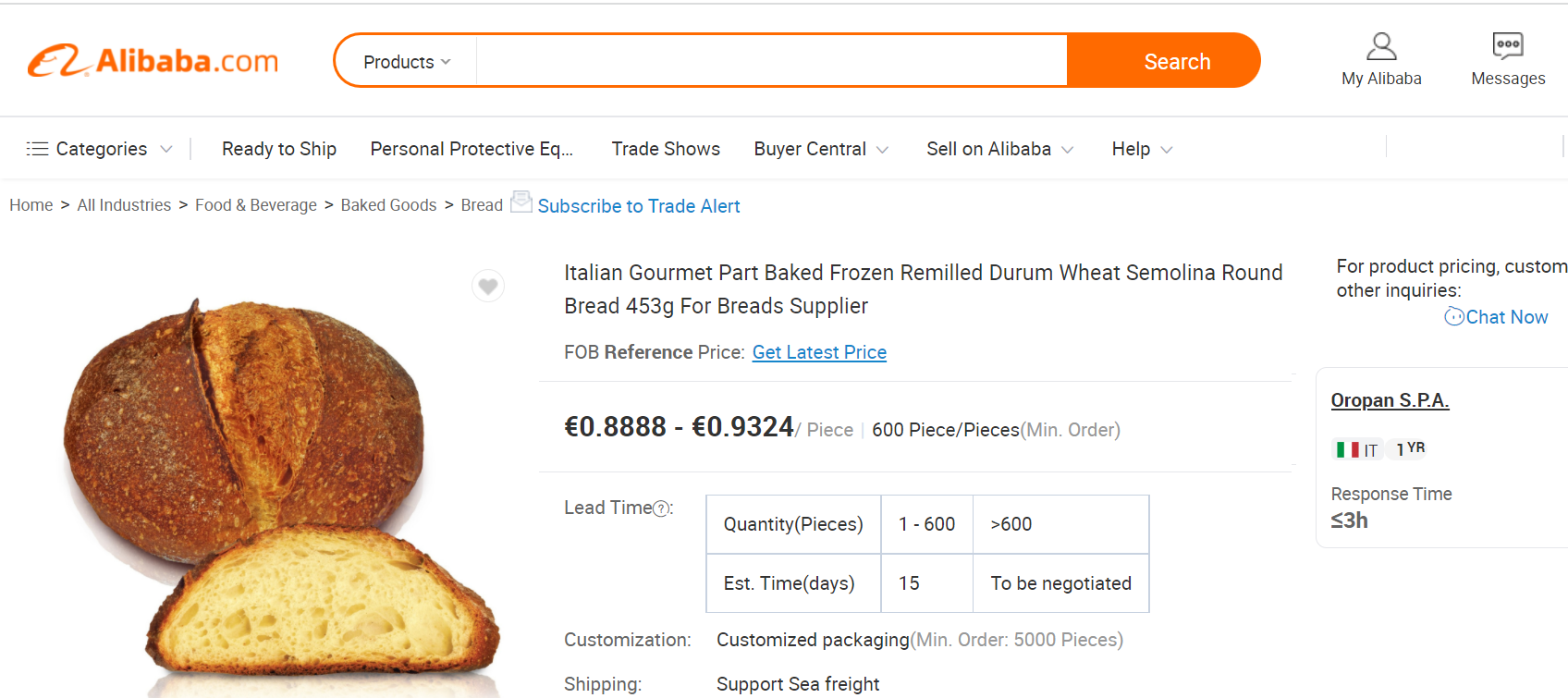Open the Oropan S.P.A. supplier link
Viewport: 1568px width, 698px height.
point(1390,400)
